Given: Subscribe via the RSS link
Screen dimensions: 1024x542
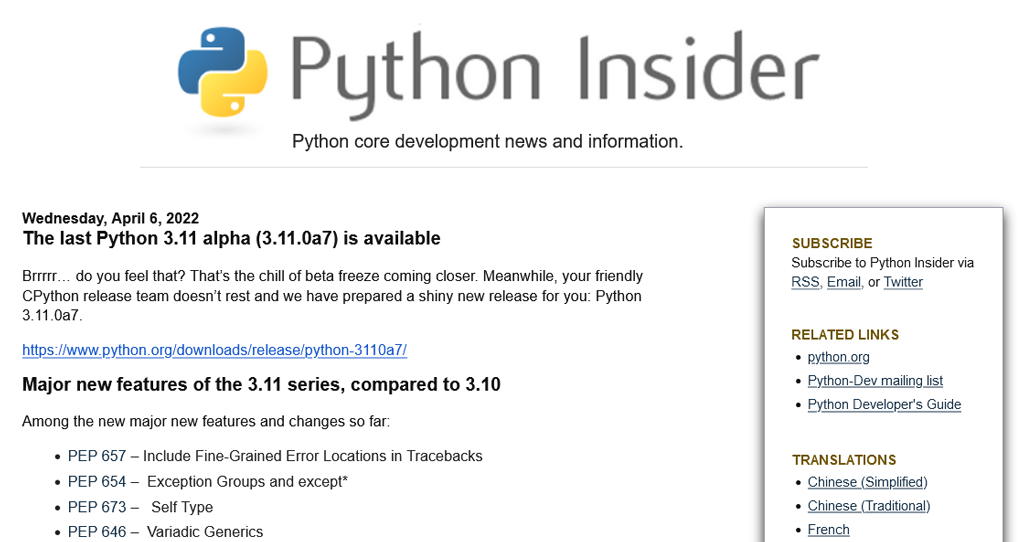Looking at the screenshot, I should [x=805, y=282].
